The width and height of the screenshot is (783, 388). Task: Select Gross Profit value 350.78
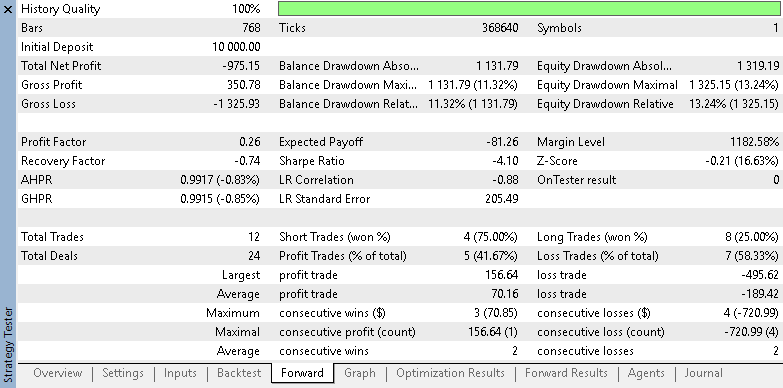(244, 85)
